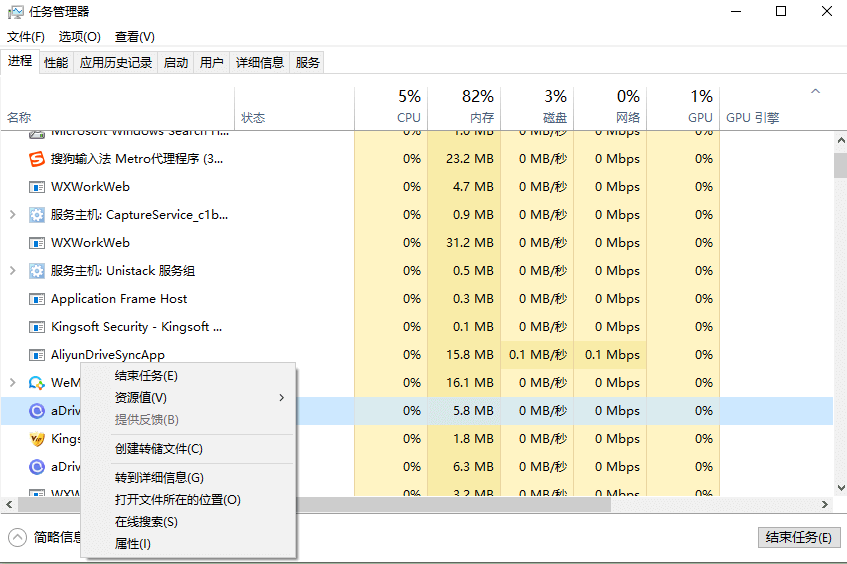Sort by the GPU engine (GPU 引擎) header
Viewport: 847px width, 564px height.
[x=777, y=107]
